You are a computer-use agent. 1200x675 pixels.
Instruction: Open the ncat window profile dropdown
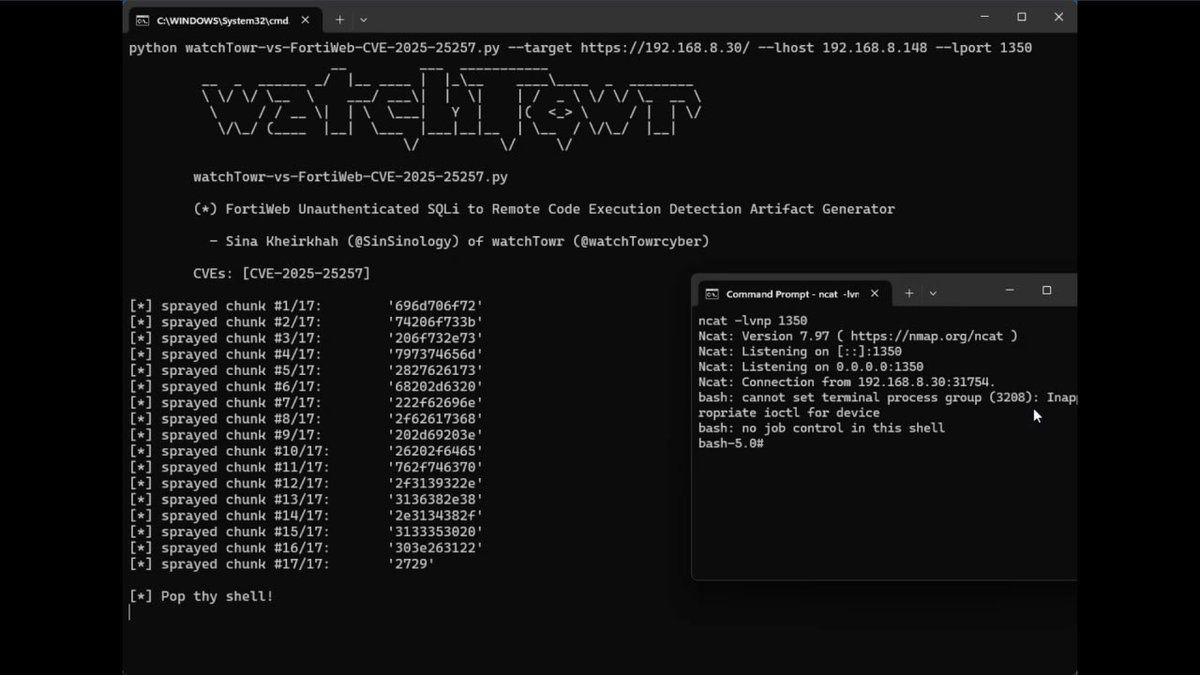pos(932,293)
